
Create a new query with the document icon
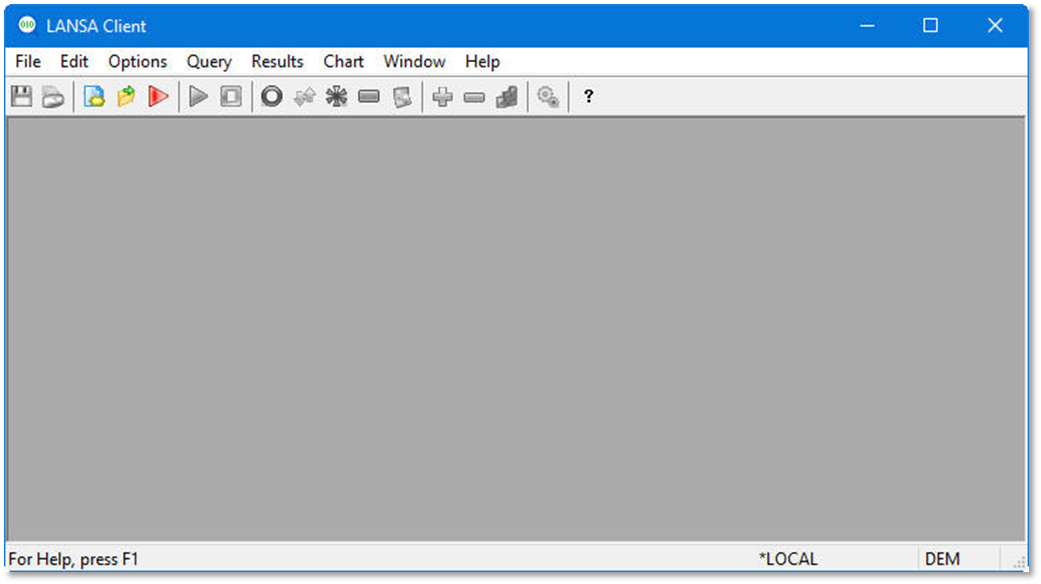point(94,97)
